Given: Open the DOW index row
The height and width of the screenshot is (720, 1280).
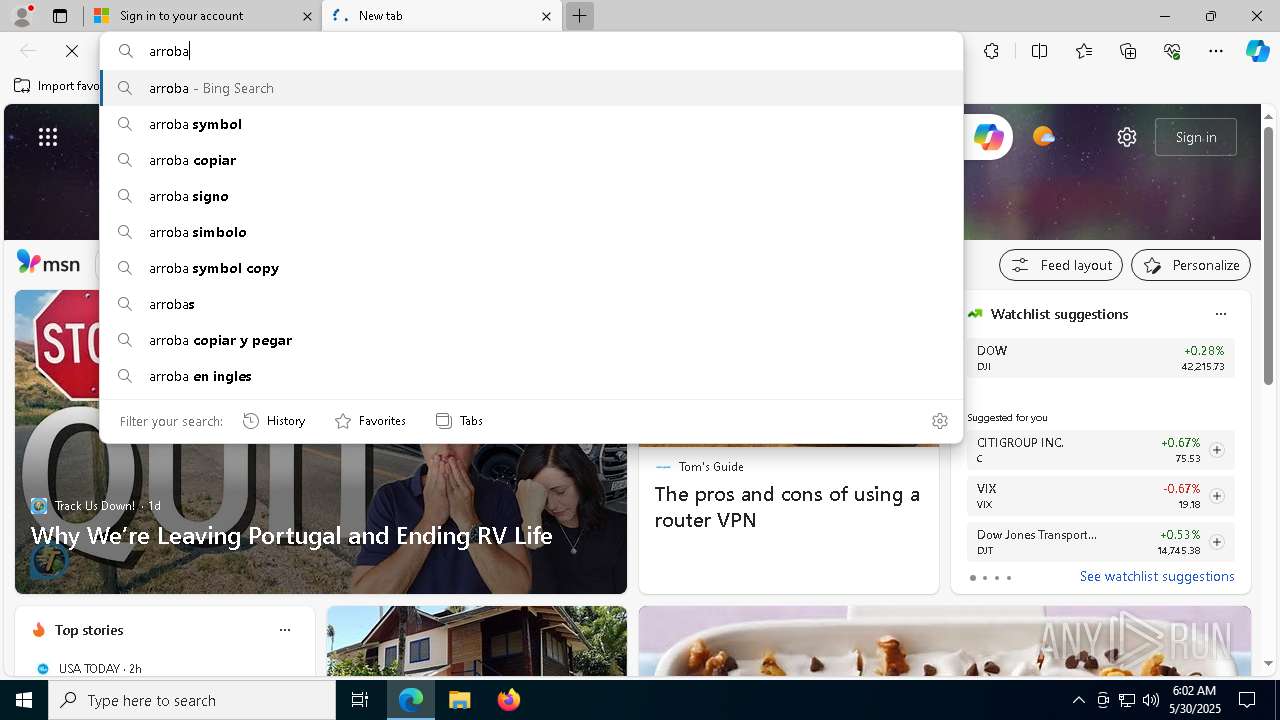Looking at the screenshot, I should (1100, 358).
